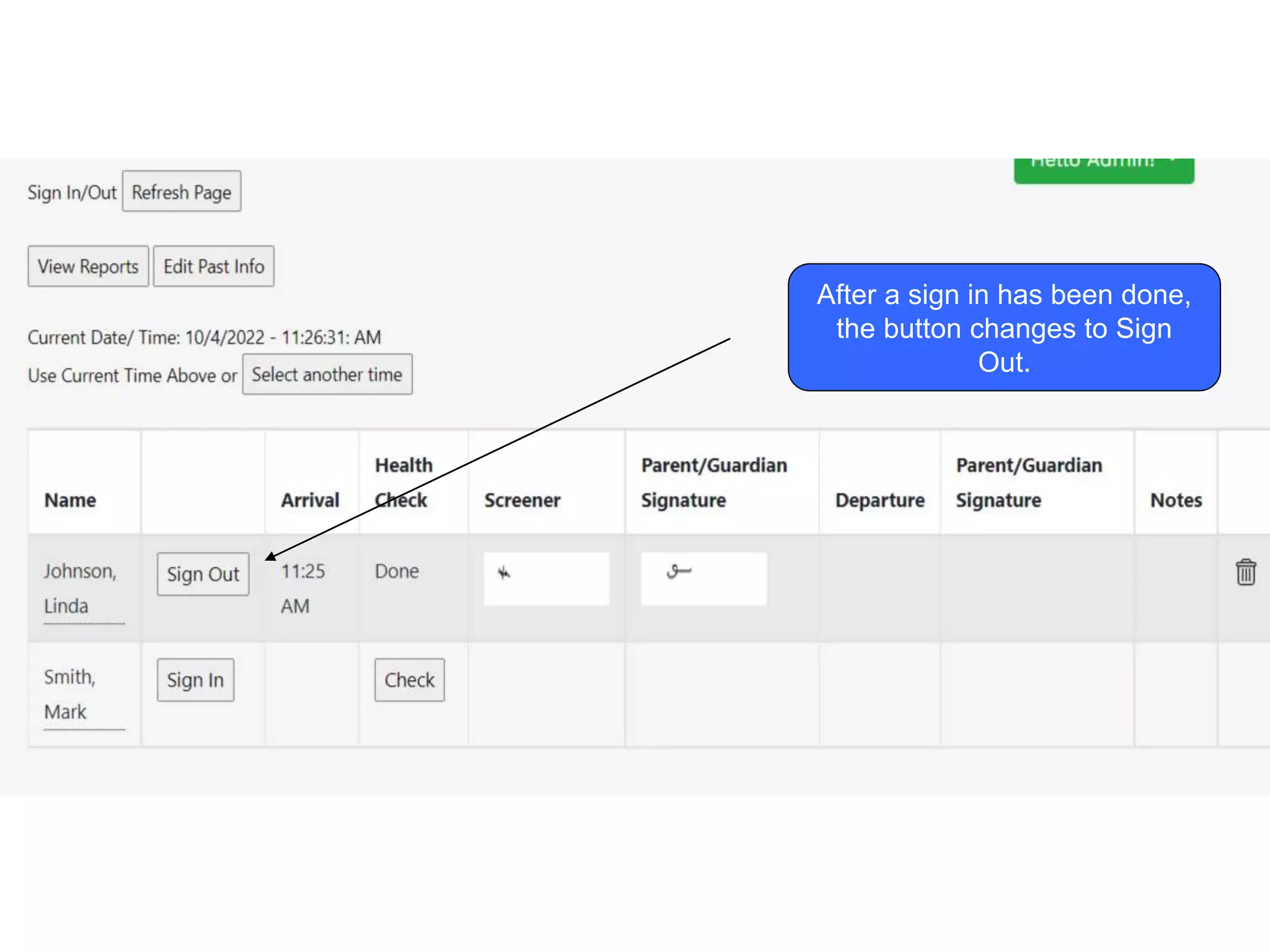Sign Out Johnson, Linda
The height and width of the screenshot is (952, 1270).
203,574
